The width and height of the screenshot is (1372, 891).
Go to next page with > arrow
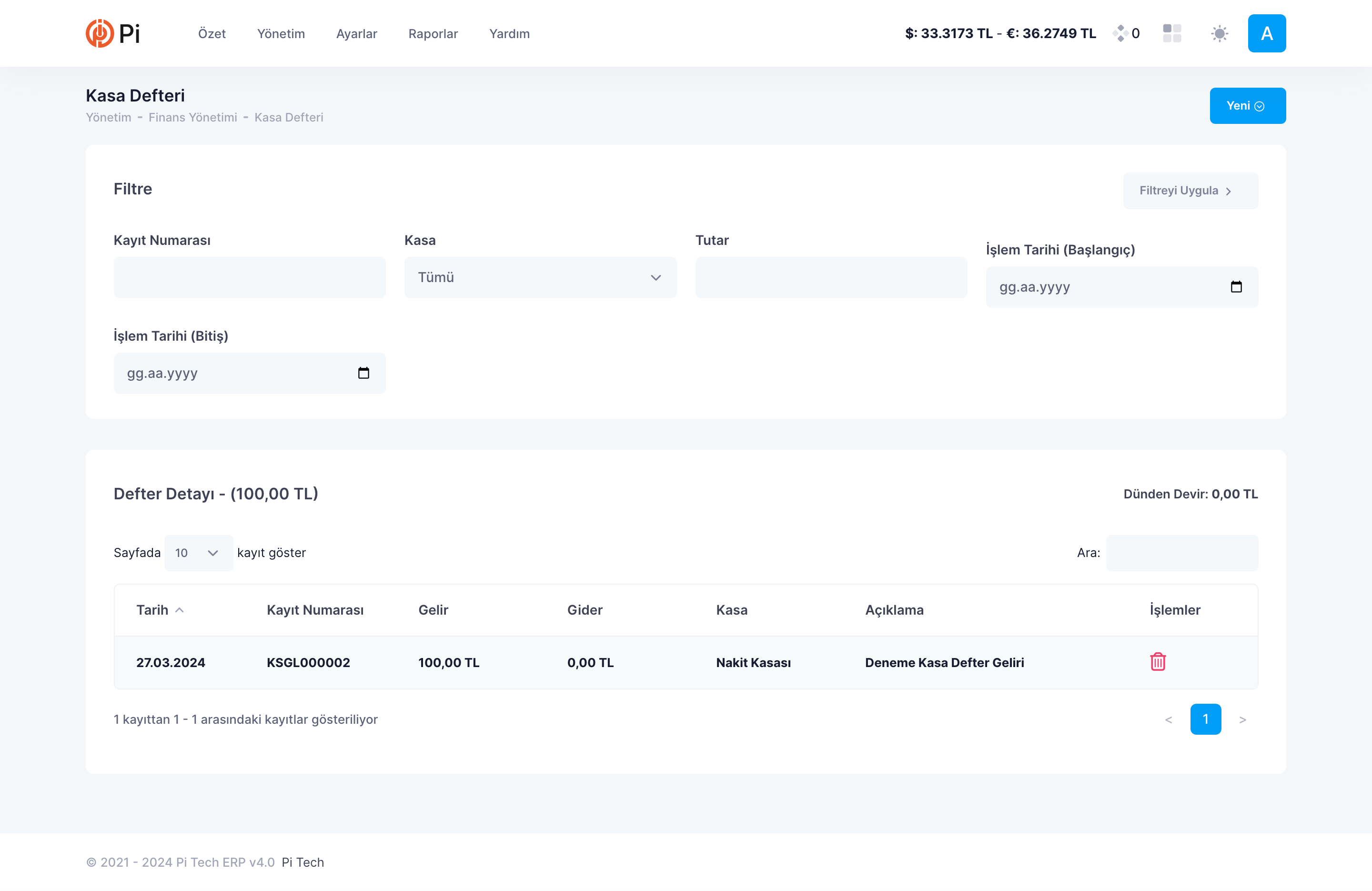(x=1242, y=719)
